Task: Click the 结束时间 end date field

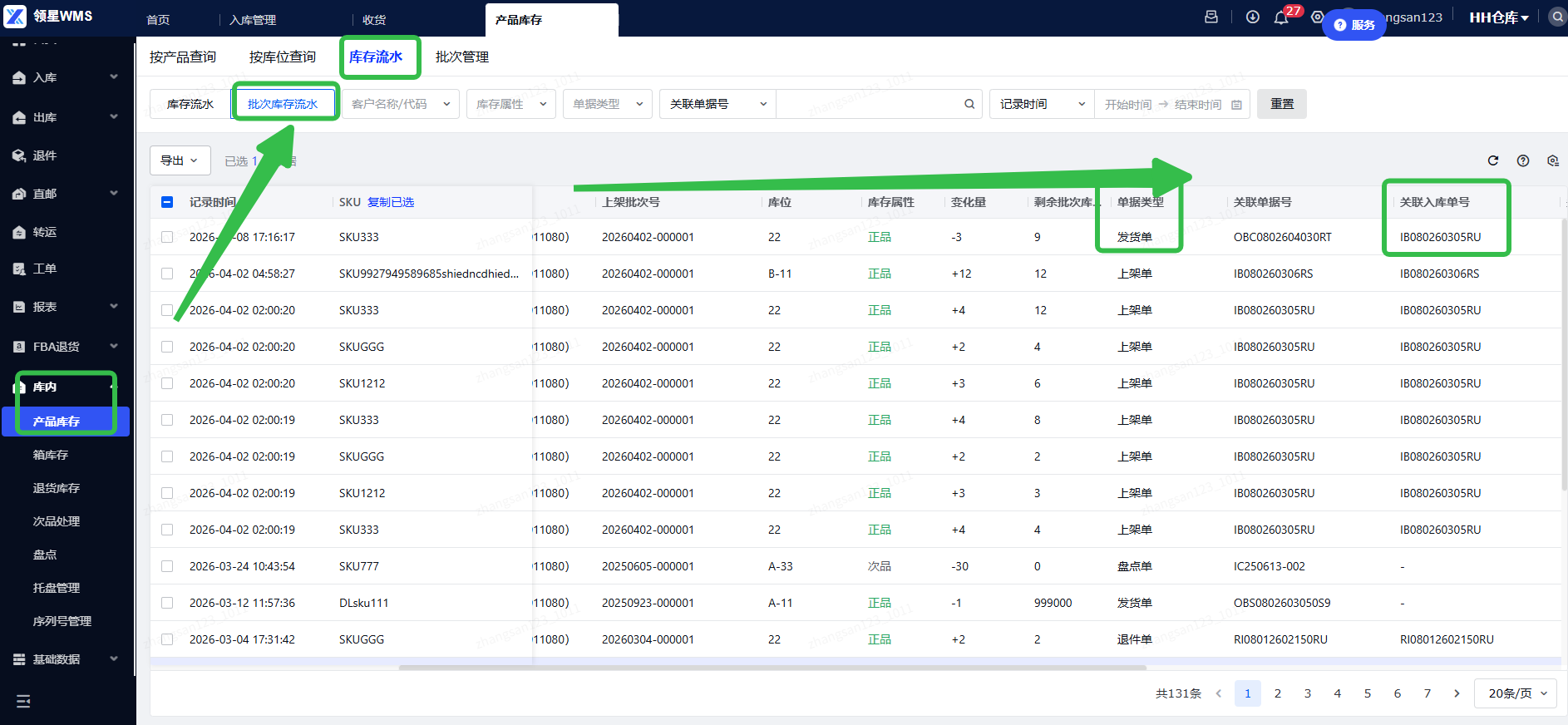Action: (x=1198, y=105)
